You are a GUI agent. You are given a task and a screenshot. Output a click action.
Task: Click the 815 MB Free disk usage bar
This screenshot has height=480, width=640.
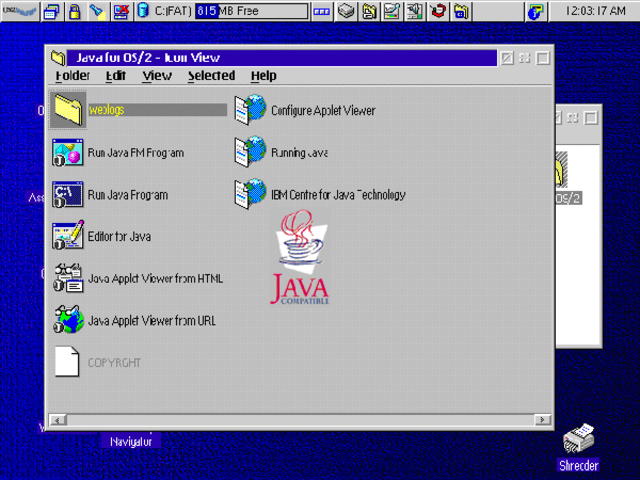coord(251,11)
